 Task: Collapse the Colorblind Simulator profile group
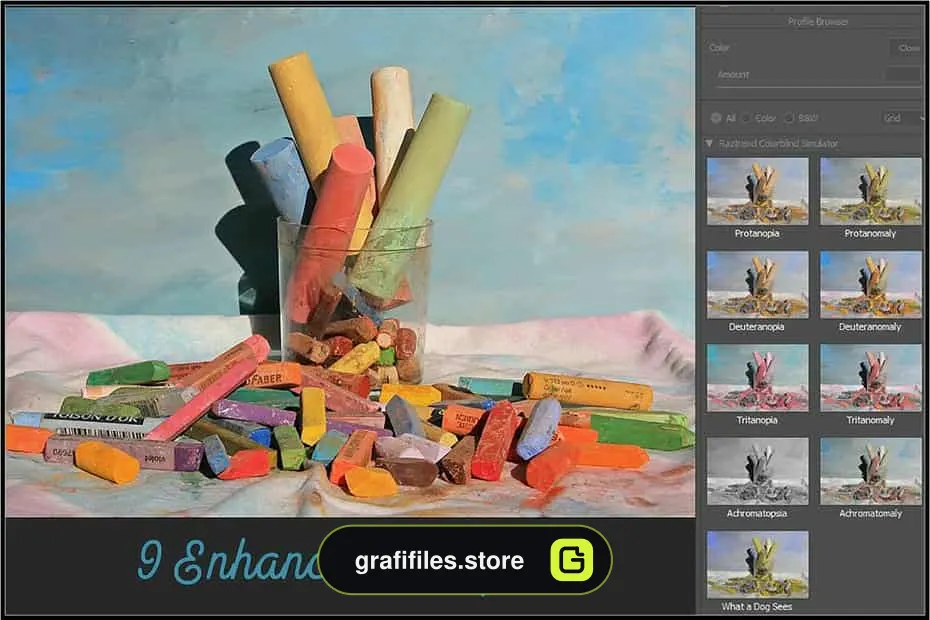709,144
